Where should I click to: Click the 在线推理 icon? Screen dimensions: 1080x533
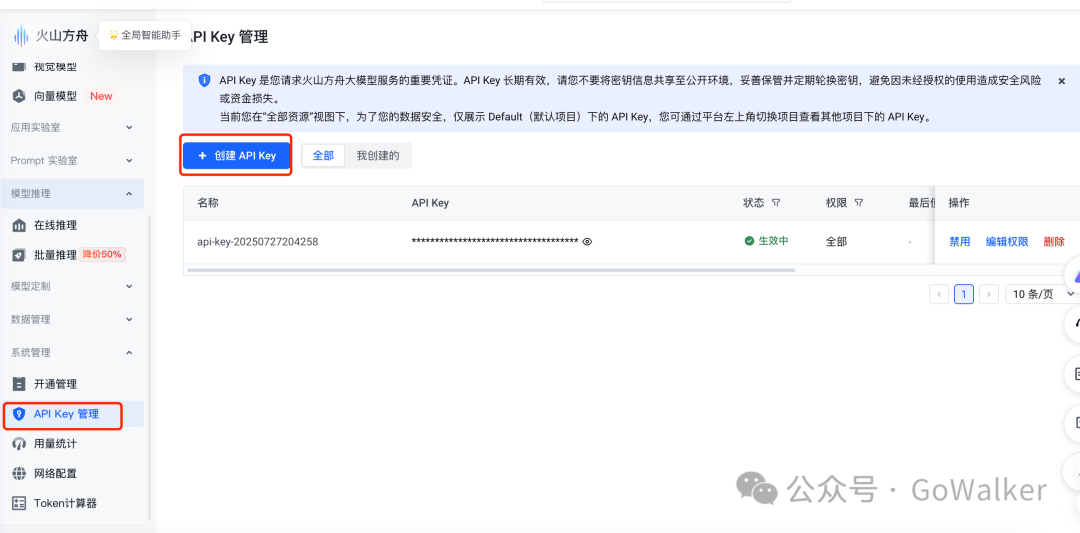(x=19, y=225)
